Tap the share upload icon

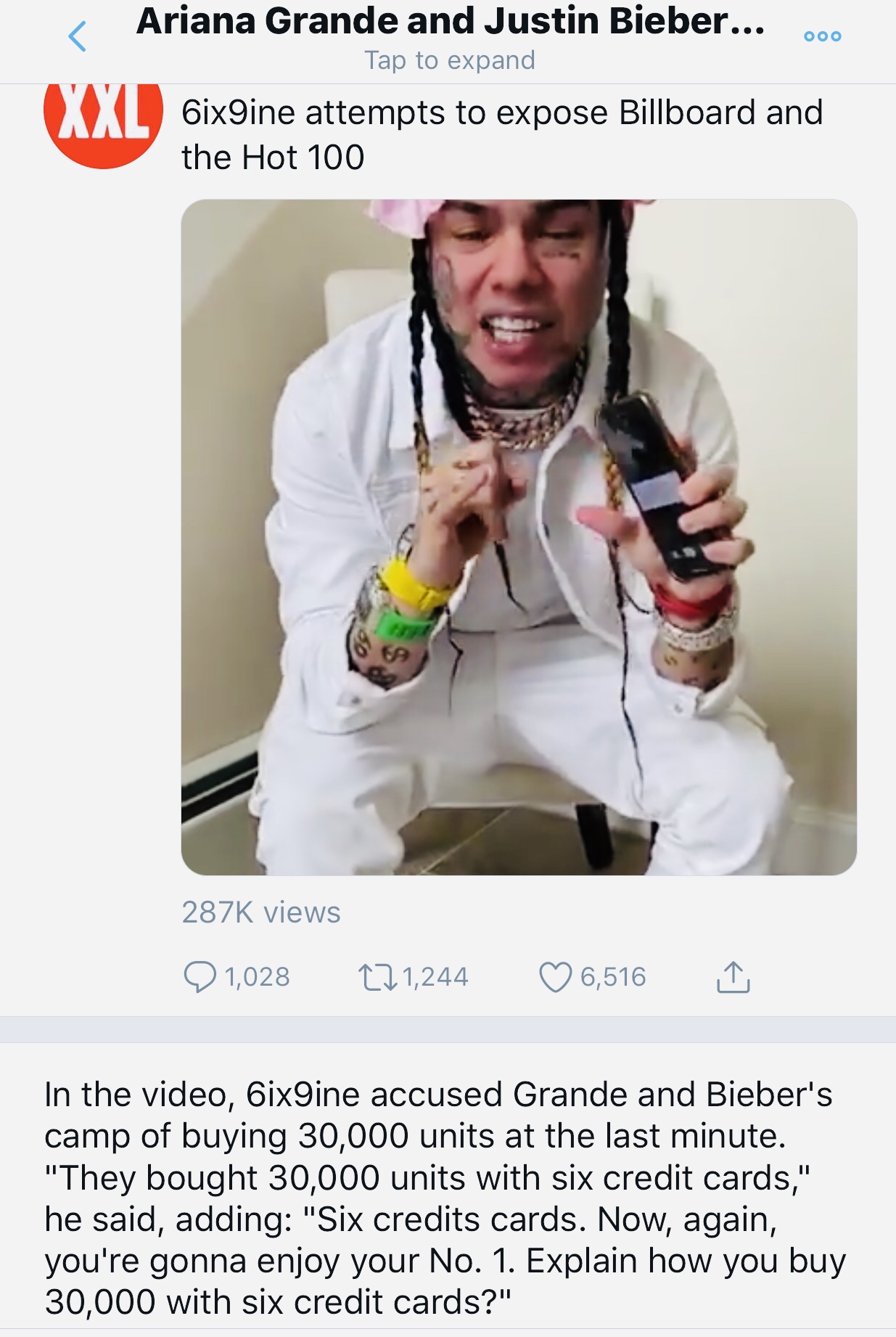(x=733, y=977)
